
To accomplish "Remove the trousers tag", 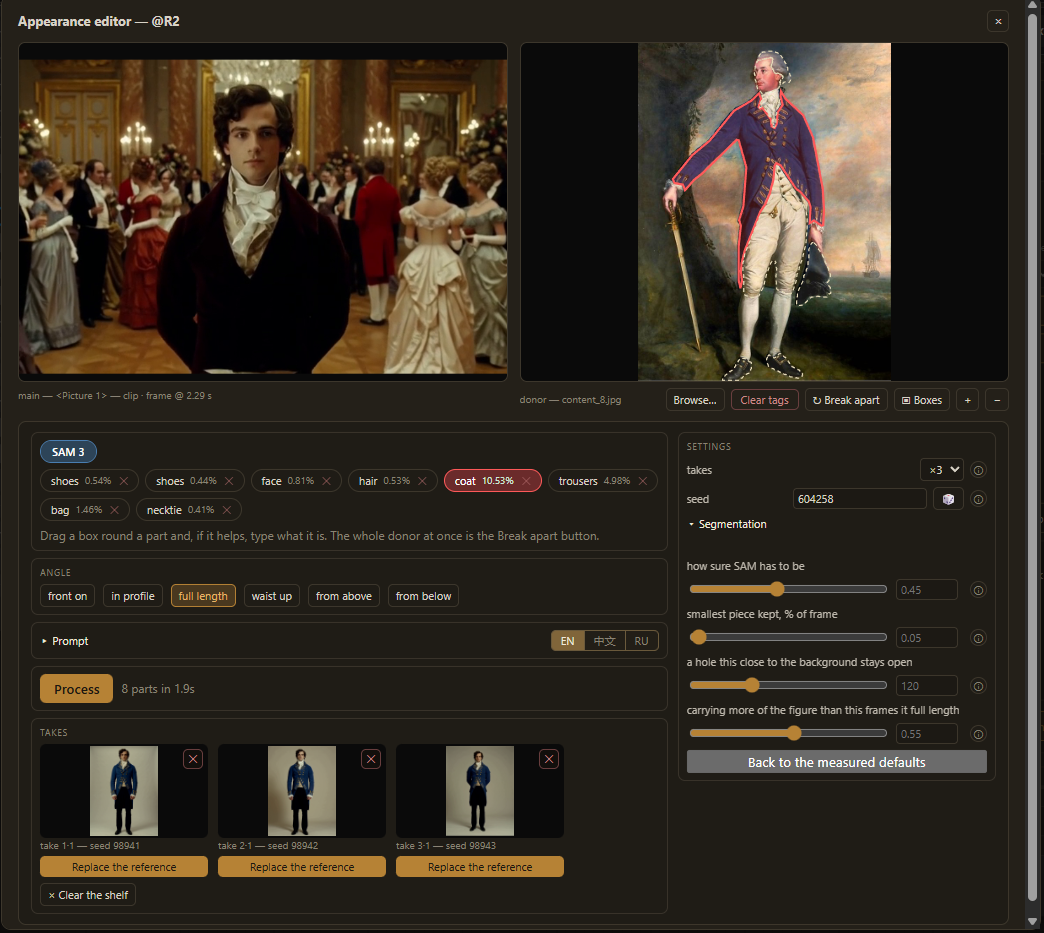I will pyautogui.click(x=643, y=481).
